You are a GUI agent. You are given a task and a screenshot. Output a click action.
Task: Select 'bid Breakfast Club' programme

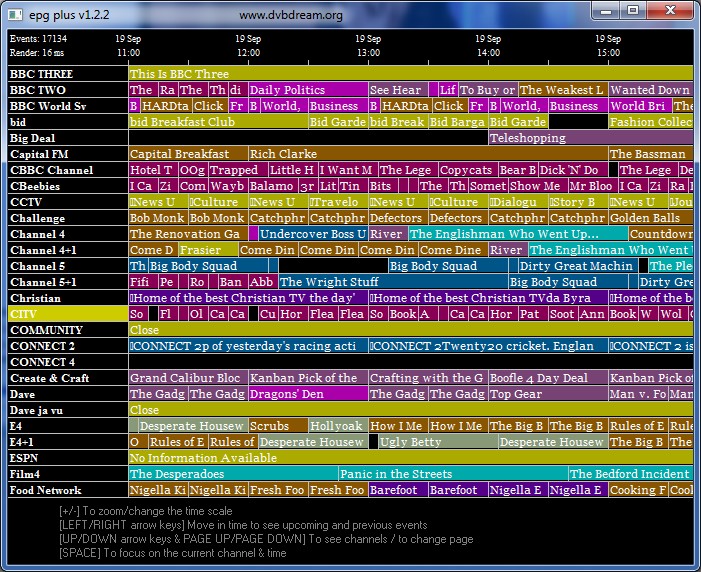[x=218, y=122]
